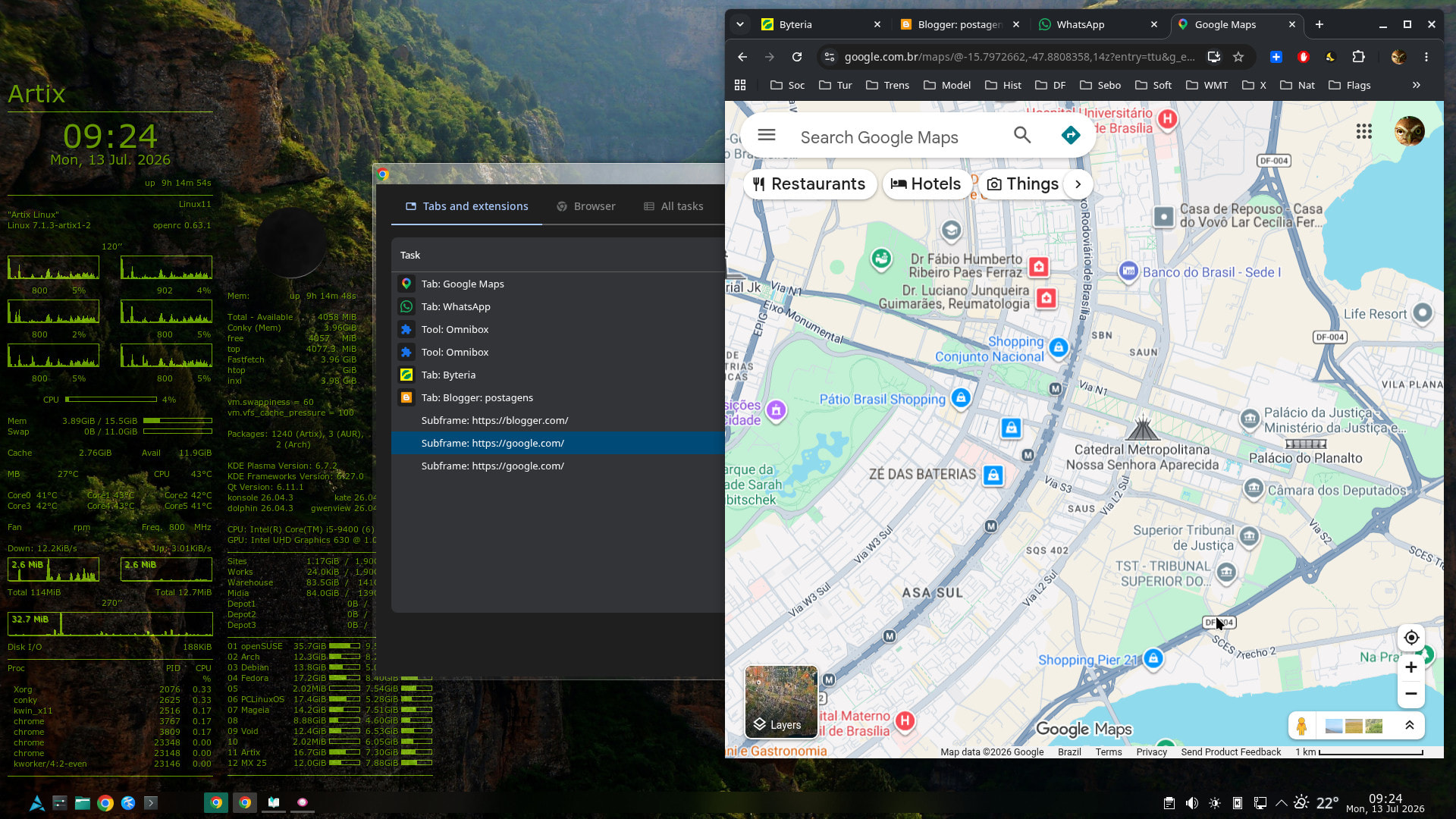Switch to the Byteria browser tab
The width and height of the screenshot is (1456, 819).
(x=821, y=24)
